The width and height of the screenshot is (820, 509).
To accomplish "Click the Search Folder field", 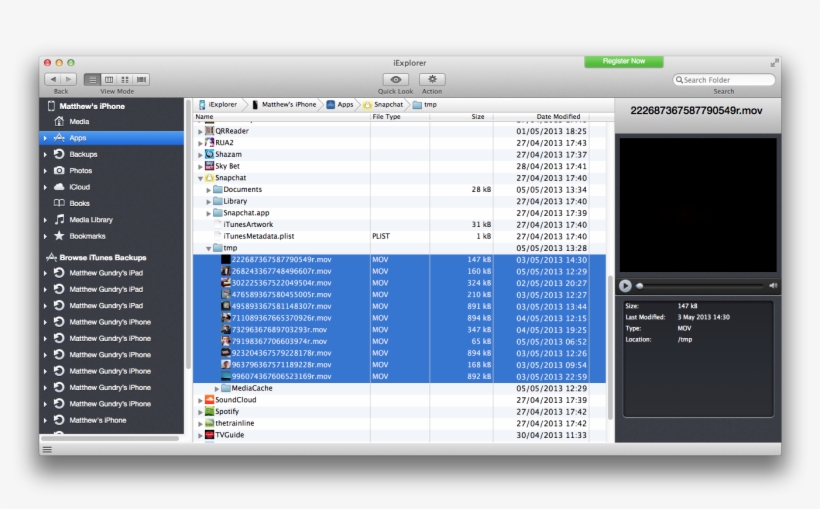I will 726,80.
